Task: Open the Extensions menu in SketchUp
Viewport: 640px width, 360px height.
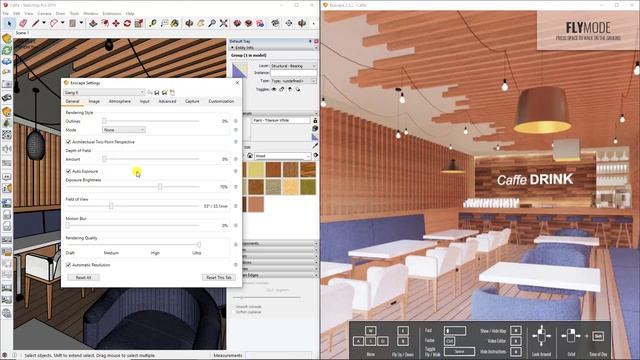Action: click(x=111, y=13)
